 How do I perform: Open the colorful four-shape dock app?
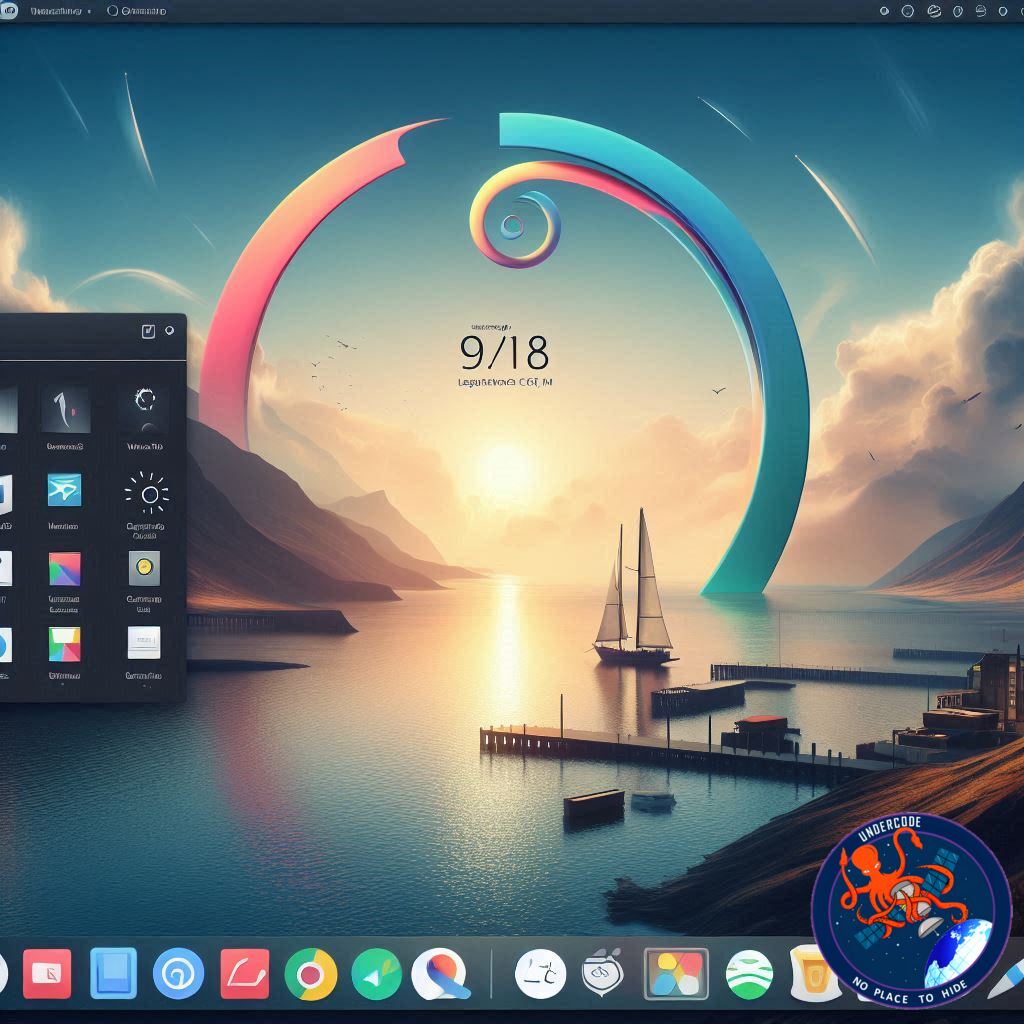[676, 974]
